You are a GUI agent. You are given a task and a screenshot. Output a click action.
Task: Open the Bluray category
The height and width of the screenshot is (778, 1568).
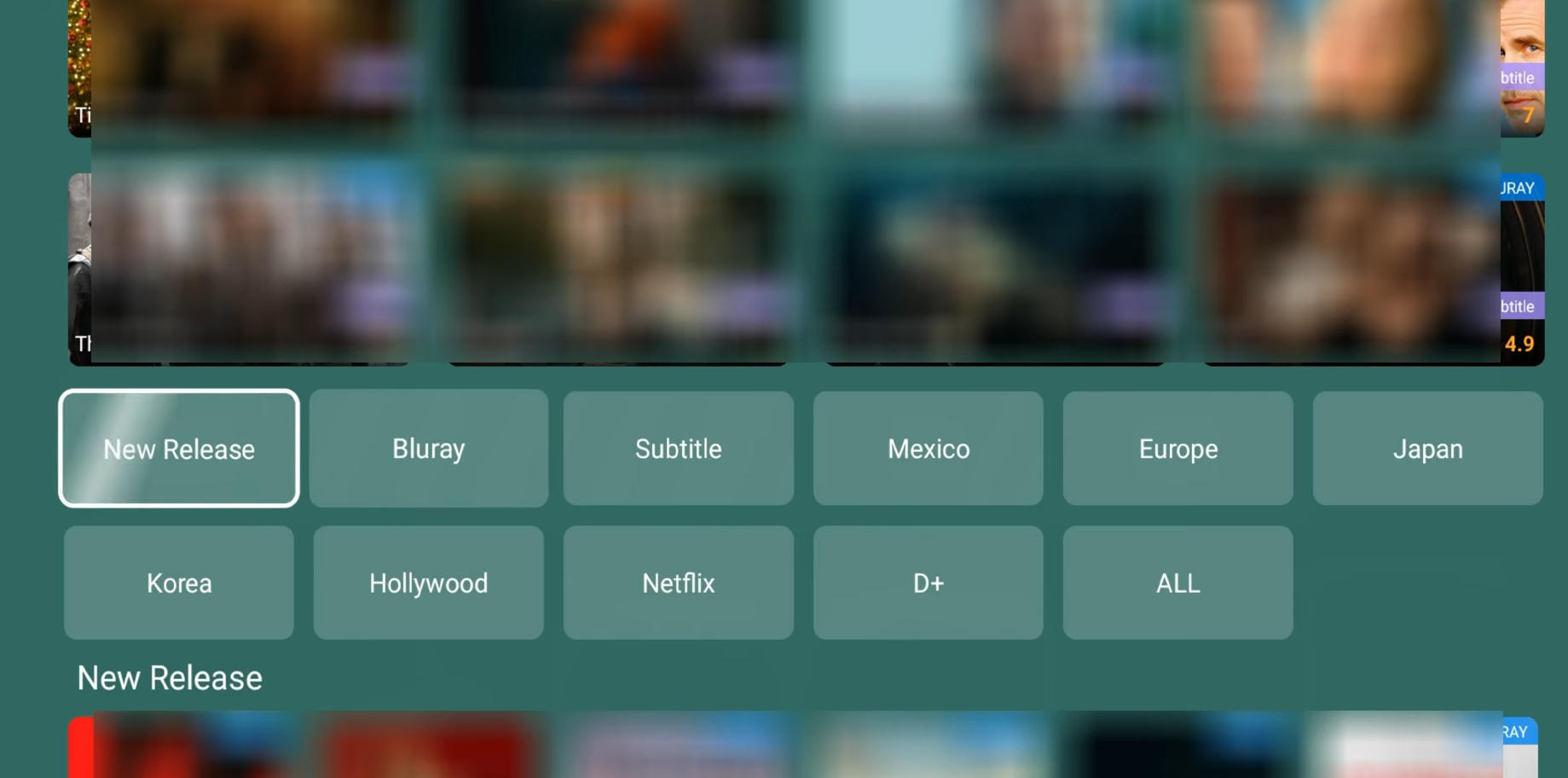point(429,449)
